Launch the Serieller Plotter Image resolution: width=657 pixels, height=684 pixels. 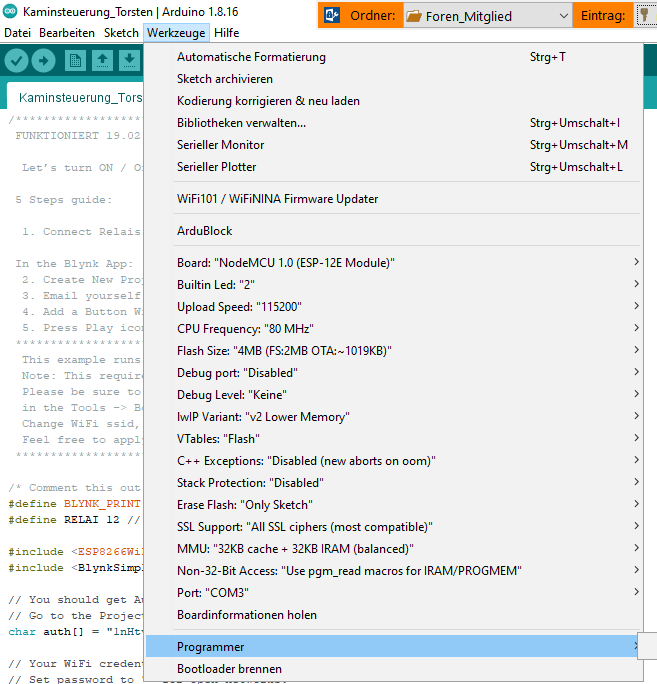click(x=393, y=167)
